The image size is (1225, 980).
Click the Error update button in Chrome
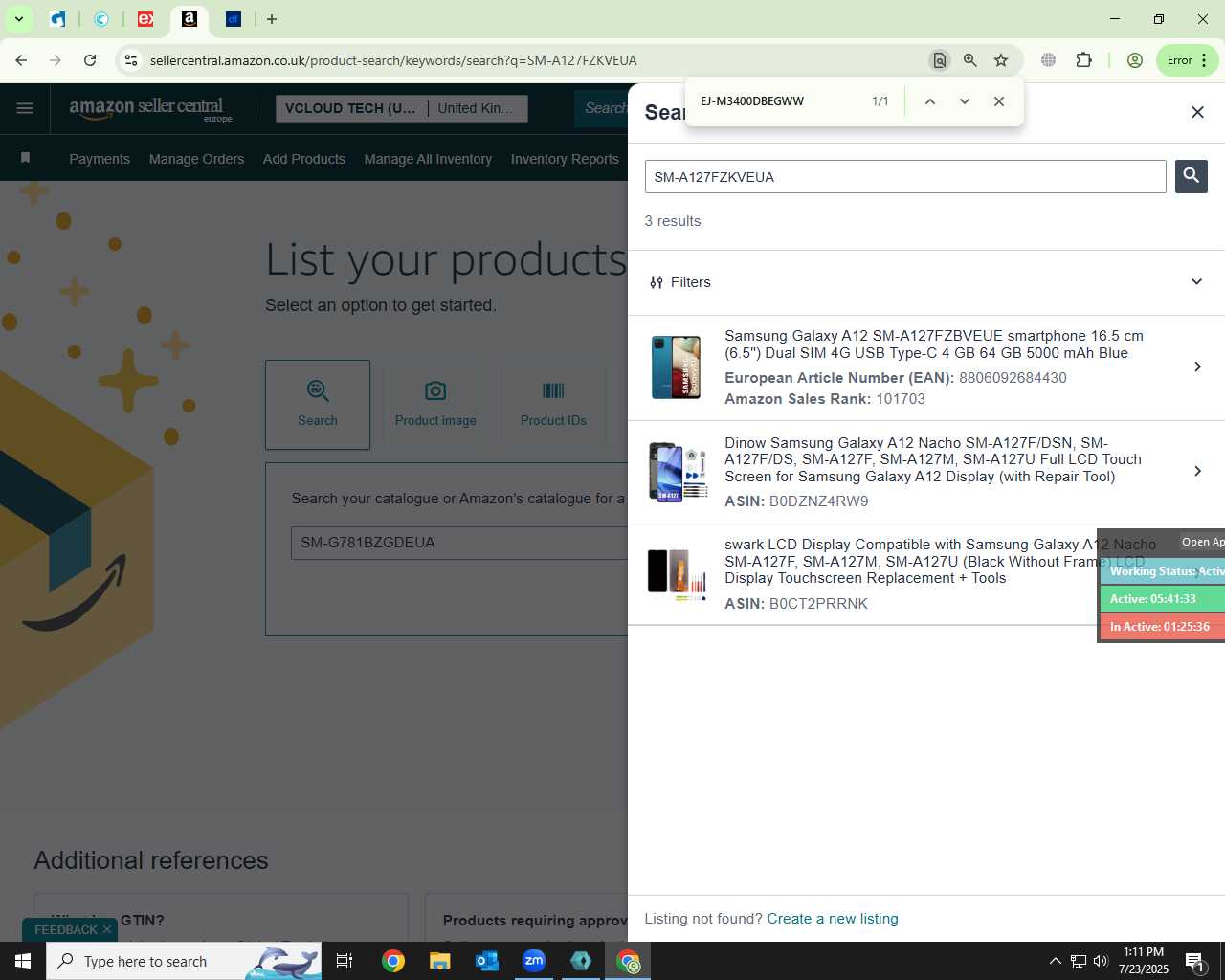pos(1187,60)
